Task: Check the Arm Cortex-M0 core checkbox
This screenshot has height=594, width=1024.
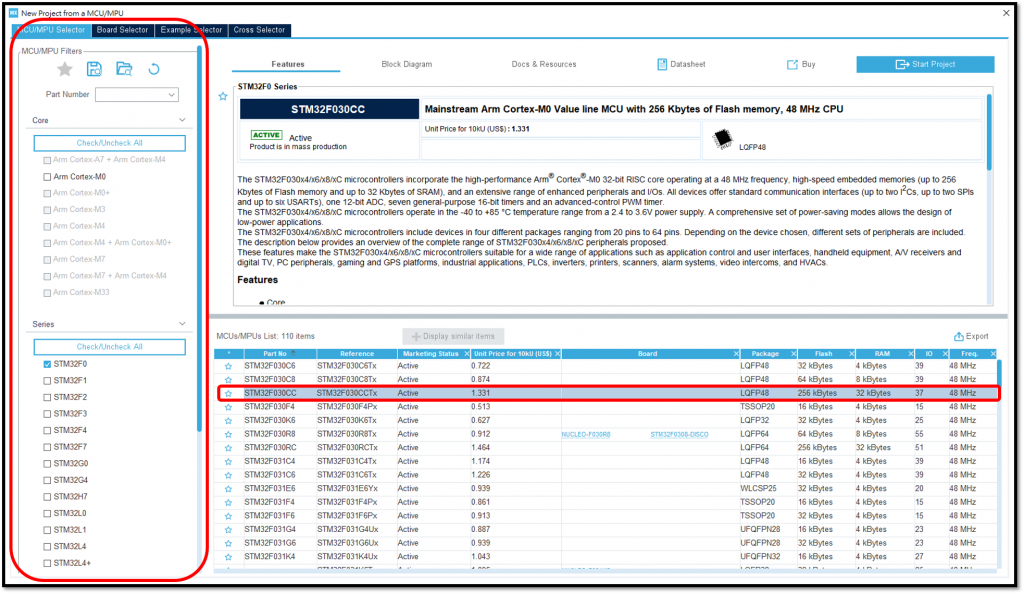Action: (x=47, y=178)
